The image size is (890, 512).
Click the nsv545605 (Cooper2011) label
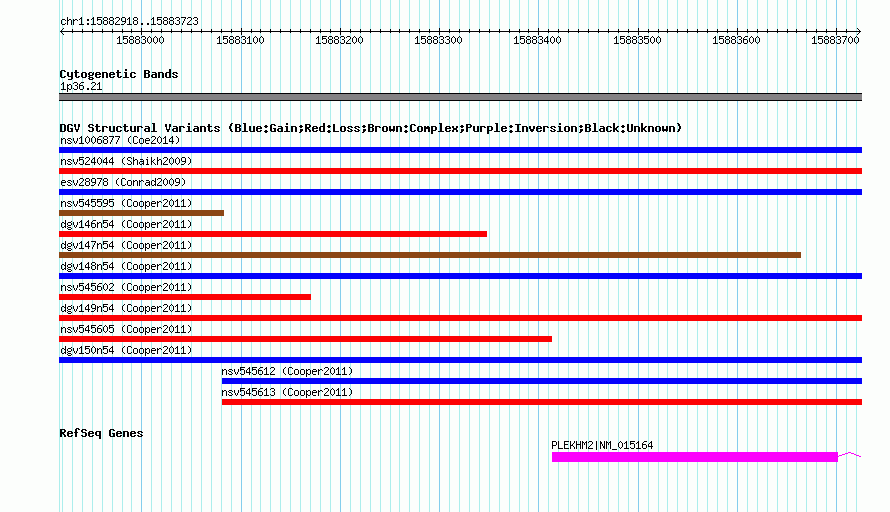pyautogui.click(x=126, y=329)
